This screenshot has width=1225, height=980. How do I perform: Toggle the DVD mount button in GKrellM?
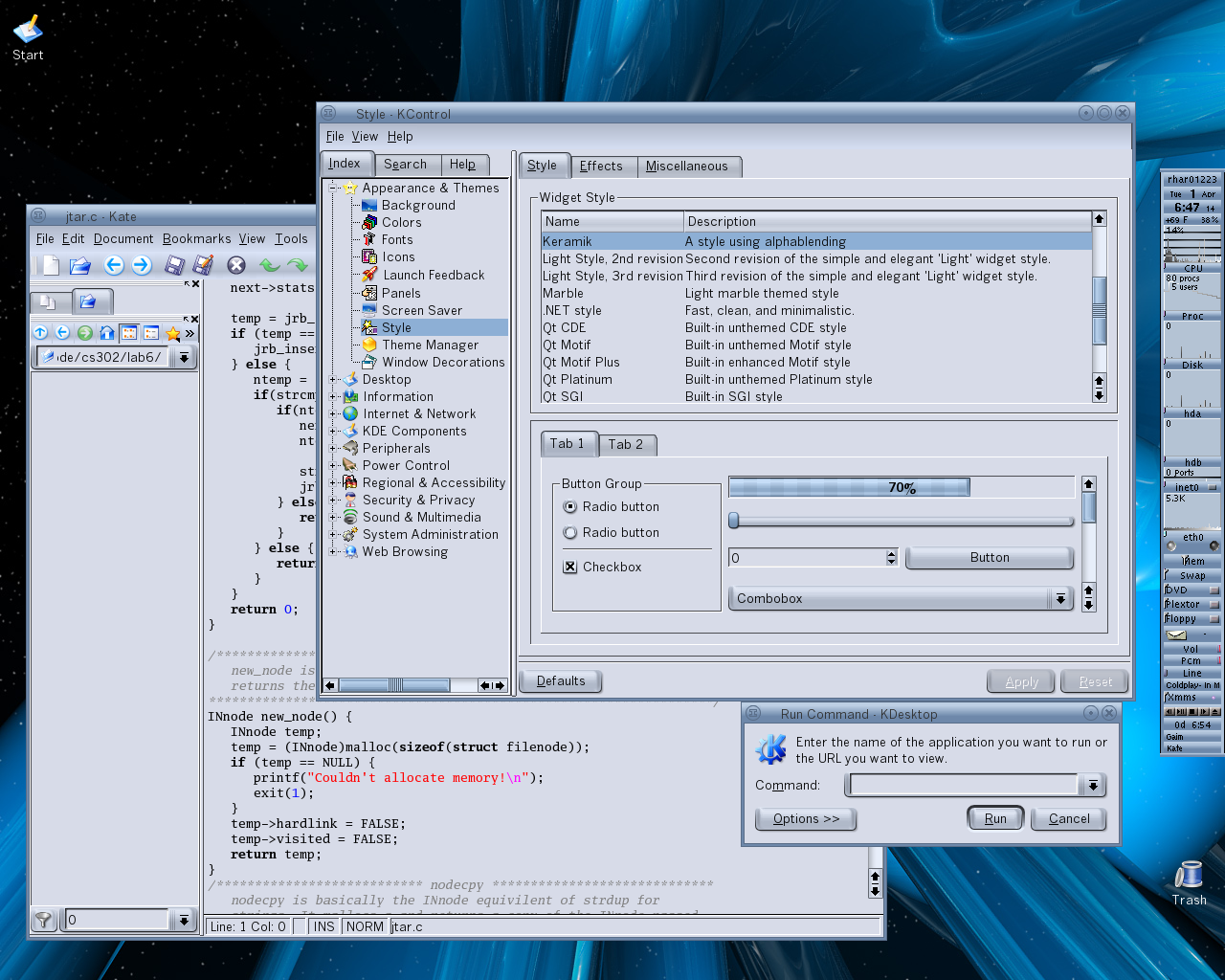1214,590
